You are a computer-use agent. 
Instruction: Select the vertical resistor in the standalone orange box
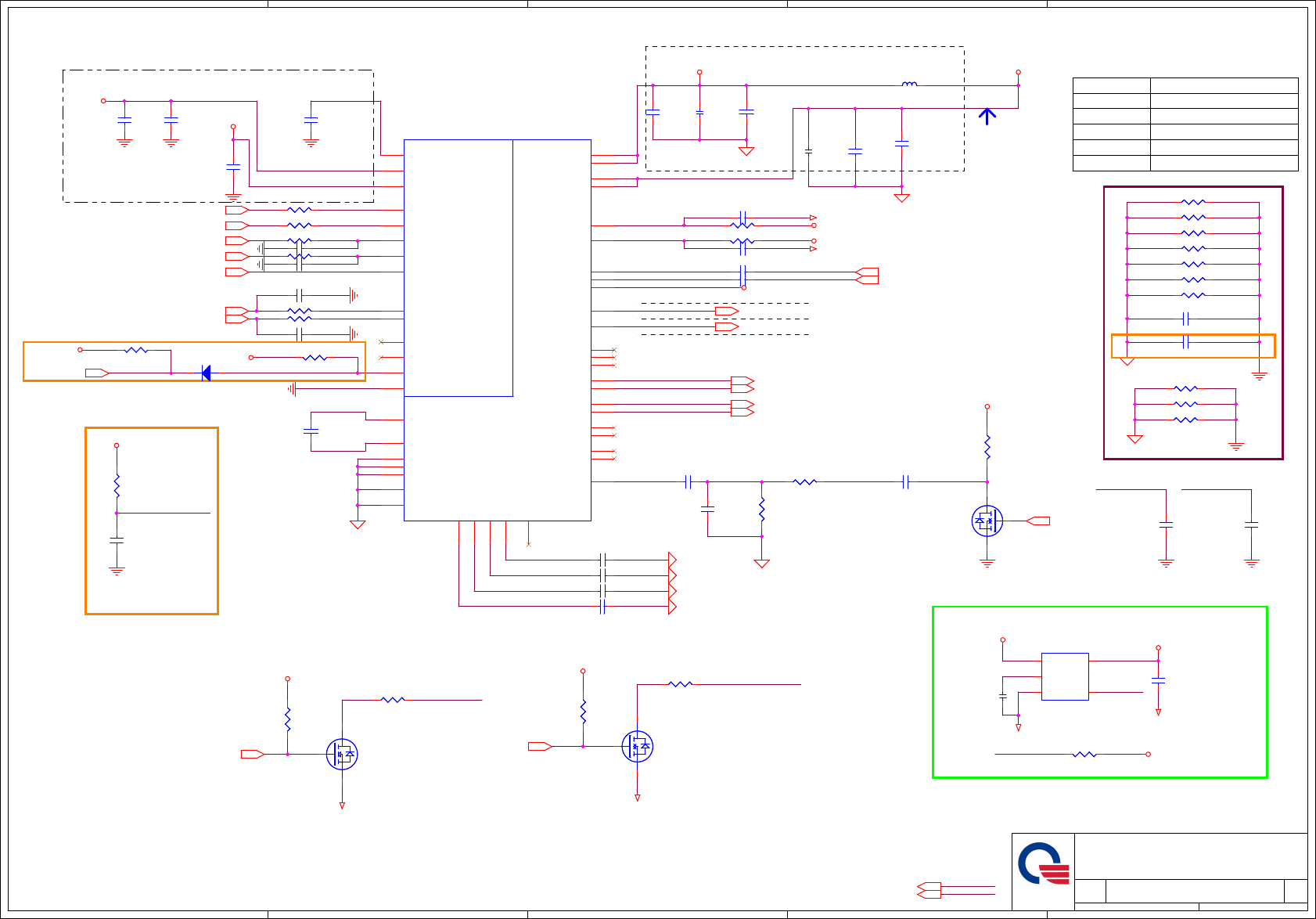pos(117,486)
